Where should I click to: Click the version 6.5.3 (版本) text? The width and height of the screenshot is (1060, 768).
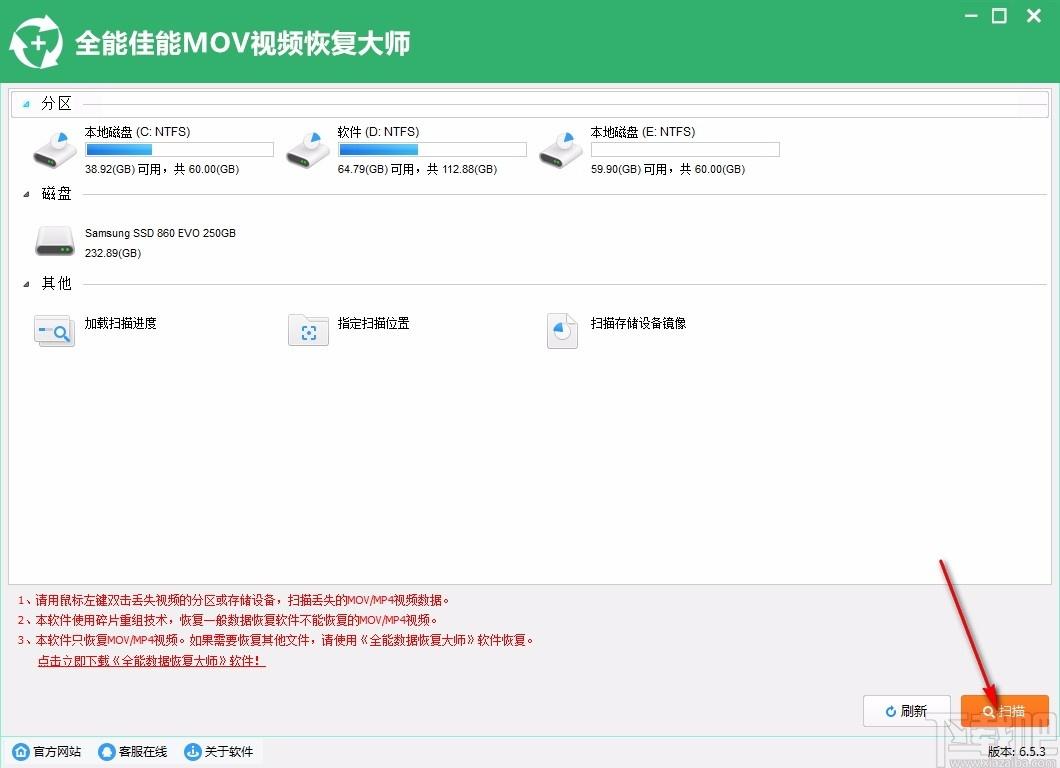(1017, 751)
